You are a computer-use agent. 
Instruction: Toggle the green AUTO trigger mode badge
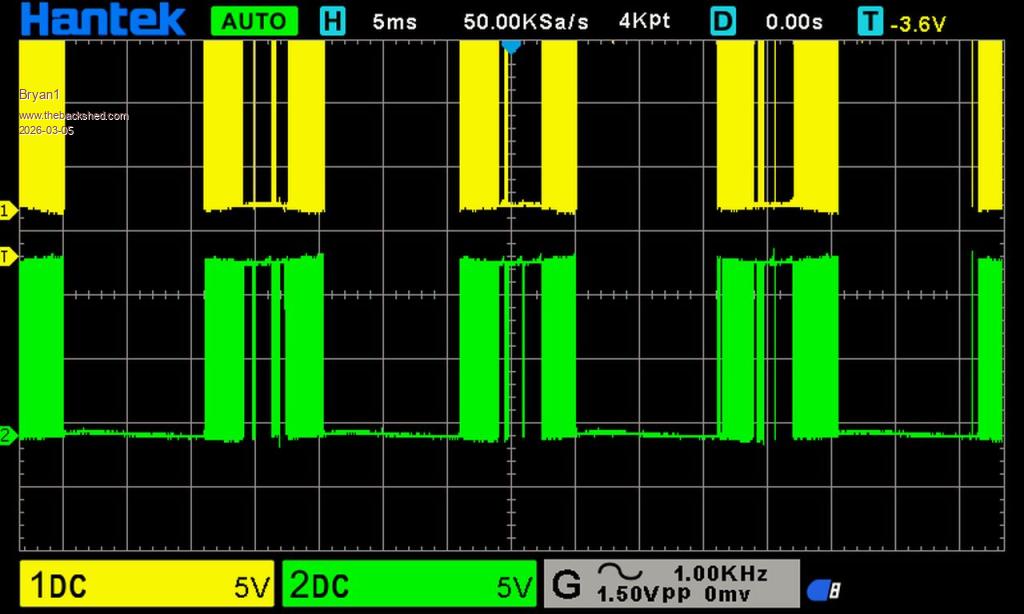tap(254, 21)
